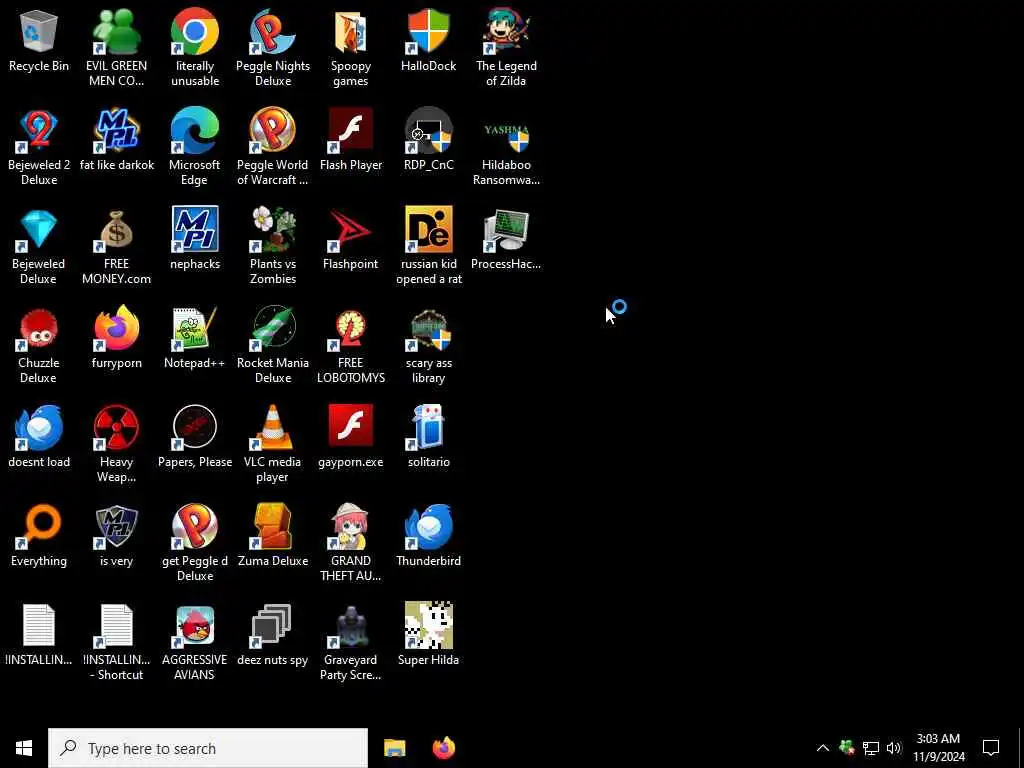1024x768 pixels.
Task: Select the get Peggle d Deluxe icon
Action: (195, 526)
